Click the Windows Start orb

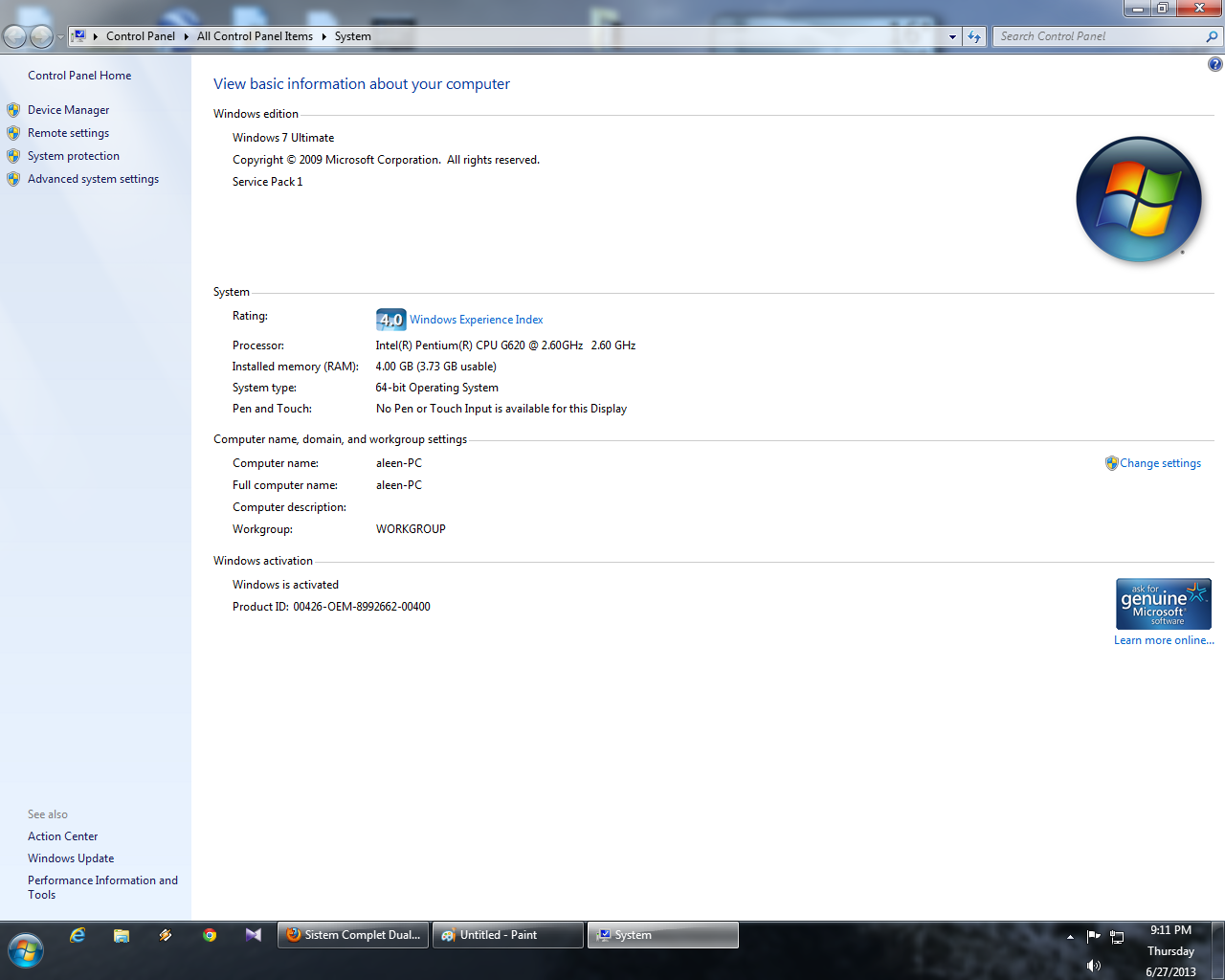point(26,950)
